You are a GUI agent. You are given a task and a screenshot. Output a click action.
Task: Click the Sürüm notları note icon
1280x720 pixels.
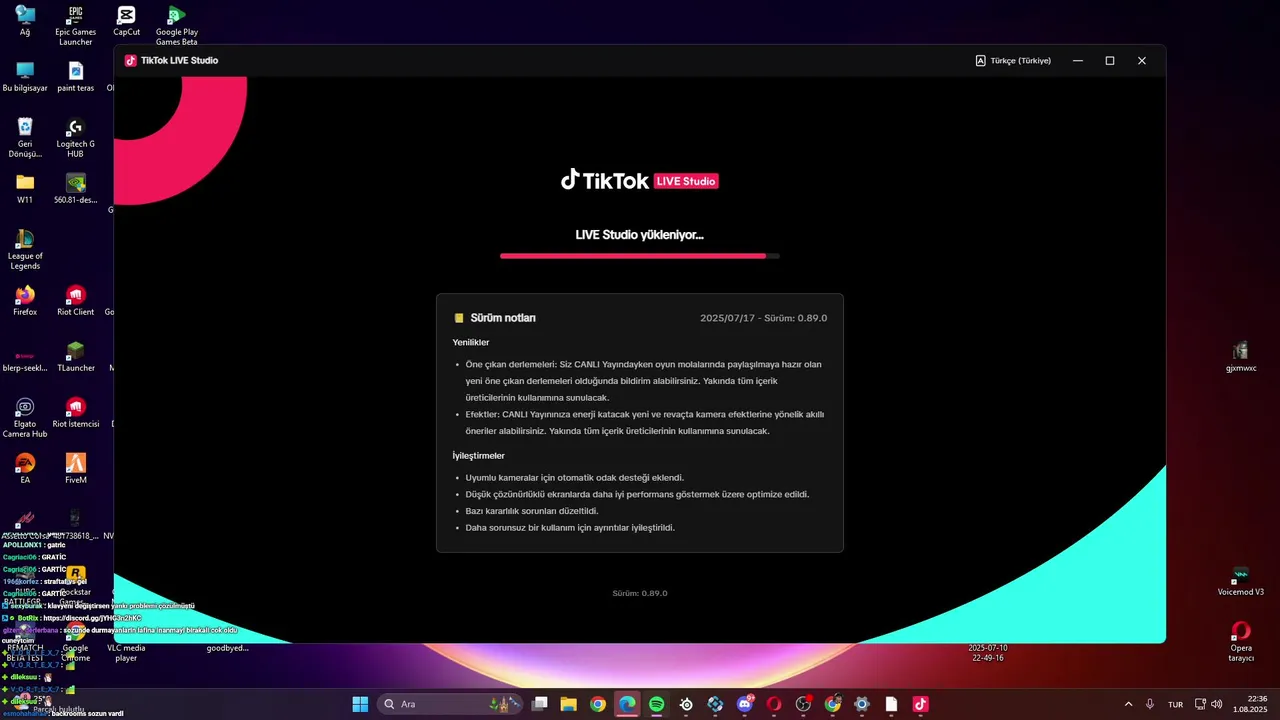pyautogui.click(x=459, y=318)
